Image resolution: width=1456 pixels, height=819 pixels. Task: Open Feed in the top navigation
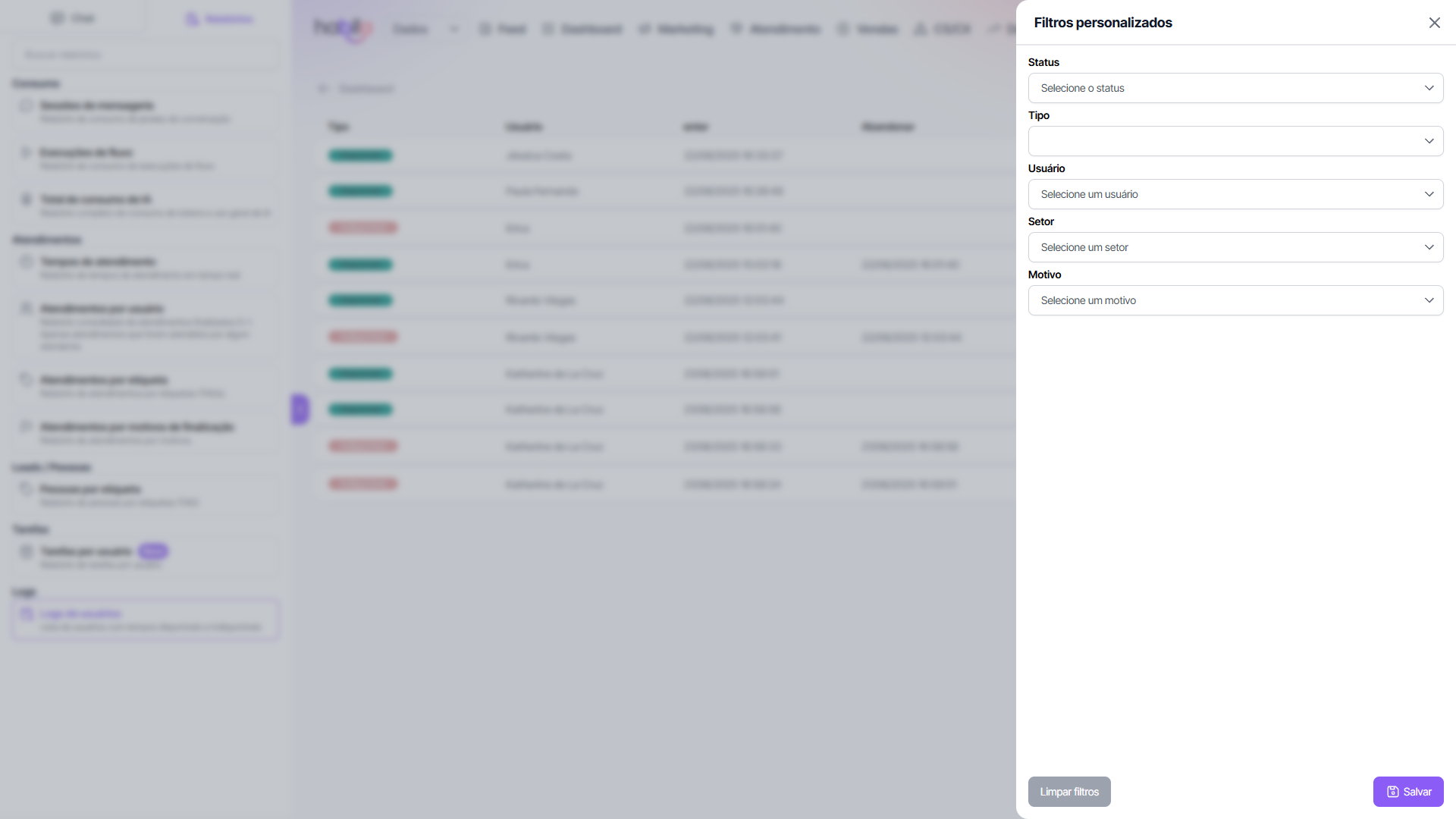pyautogui.click(x=503, y=29)
